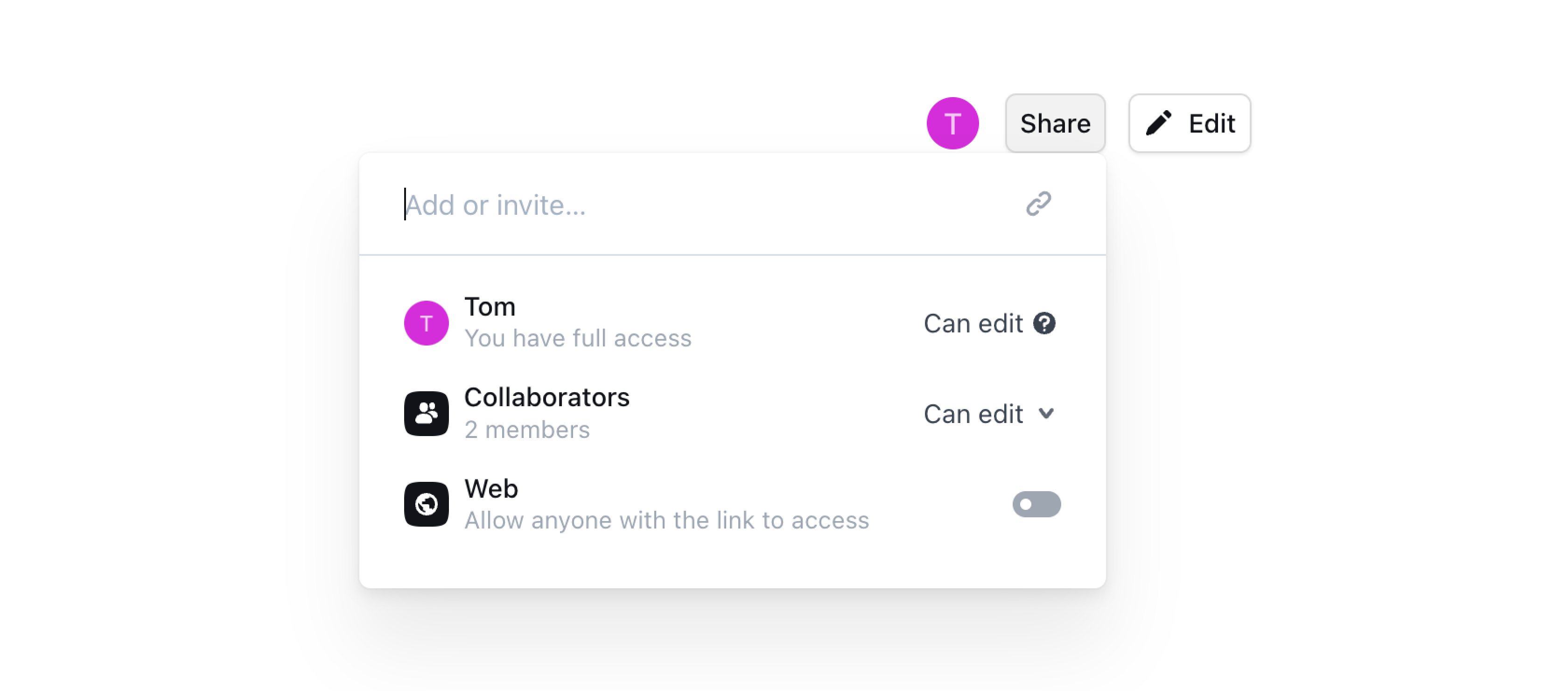This screenshot has width=1568, height=691.
Task: Click Tom's Can edit permission label
Action: coord(973,323)
